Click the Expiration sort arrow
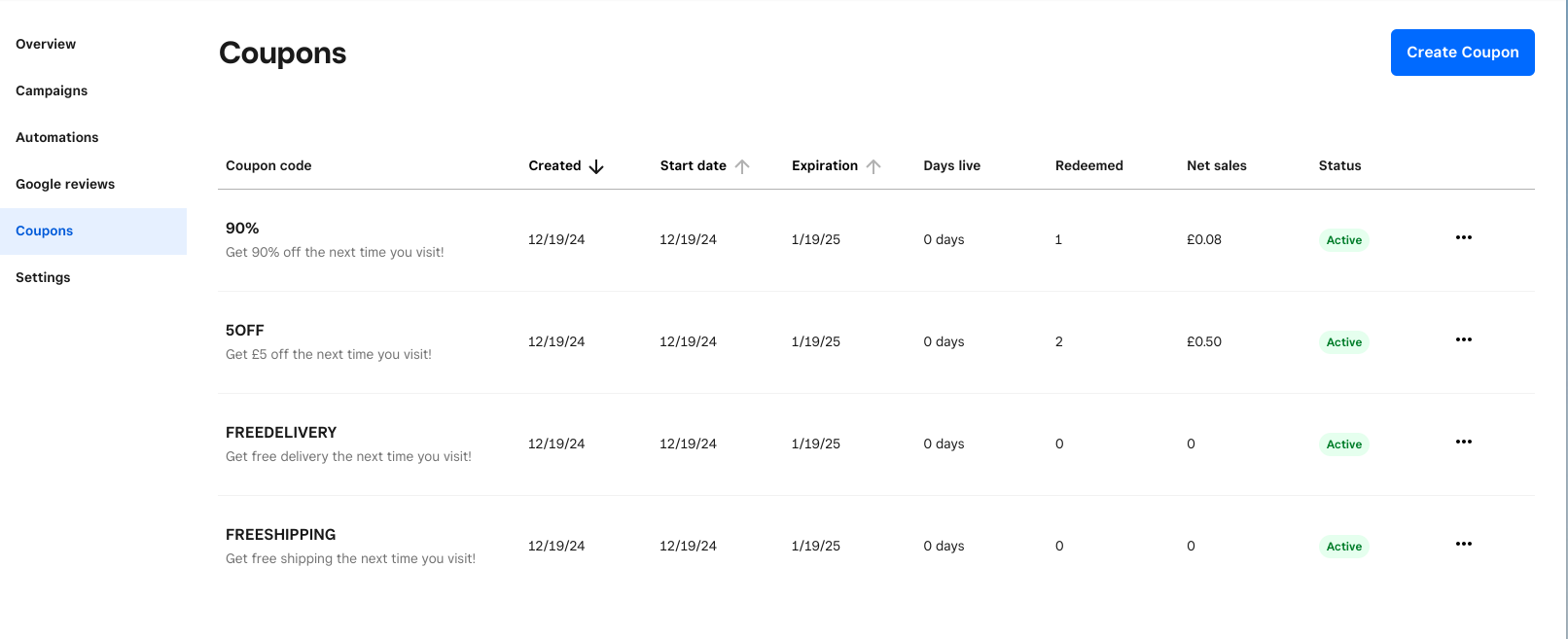 pos(873,166)
